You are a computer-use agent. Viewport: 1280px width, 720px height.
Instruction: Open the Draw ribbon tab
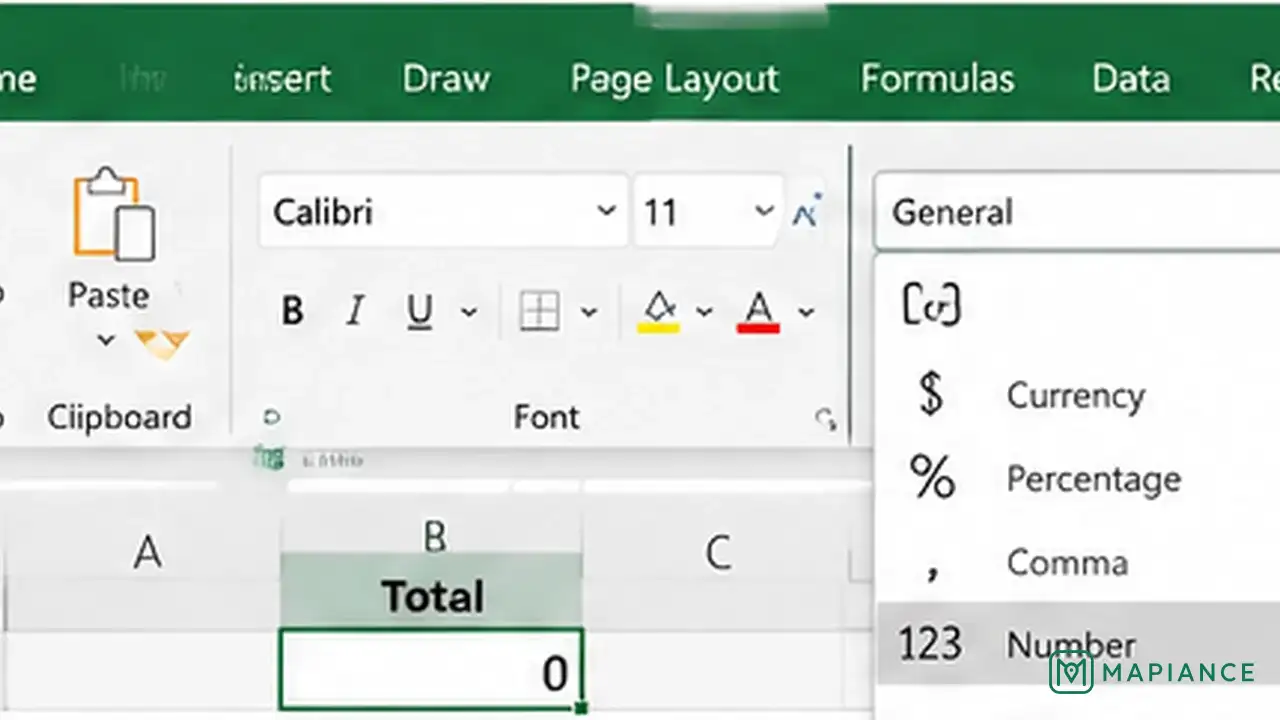(446, 79)
